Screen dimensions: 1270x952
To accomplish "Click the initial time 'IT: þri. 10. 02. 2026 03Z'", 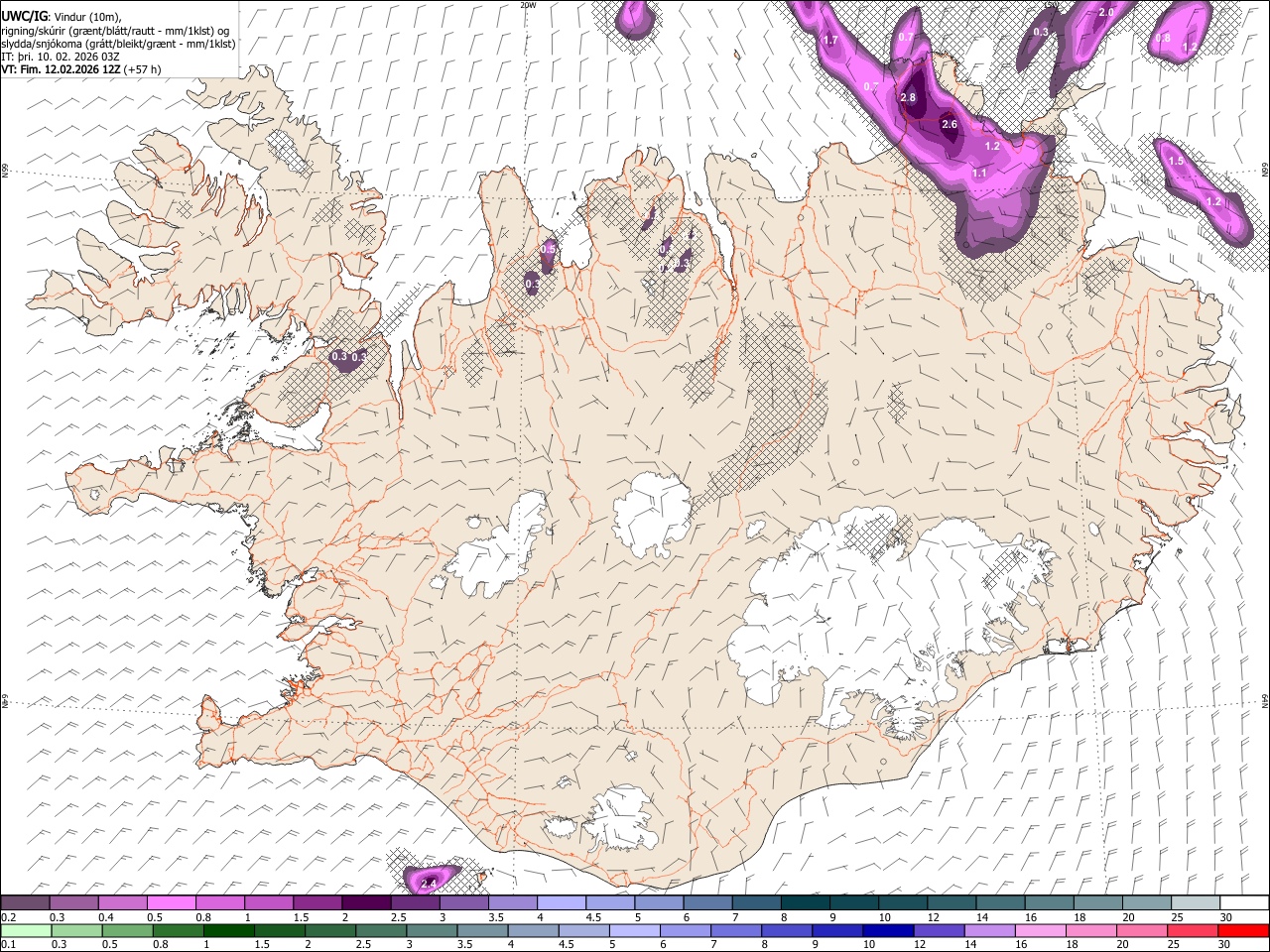I will click(x=61, y=57).
